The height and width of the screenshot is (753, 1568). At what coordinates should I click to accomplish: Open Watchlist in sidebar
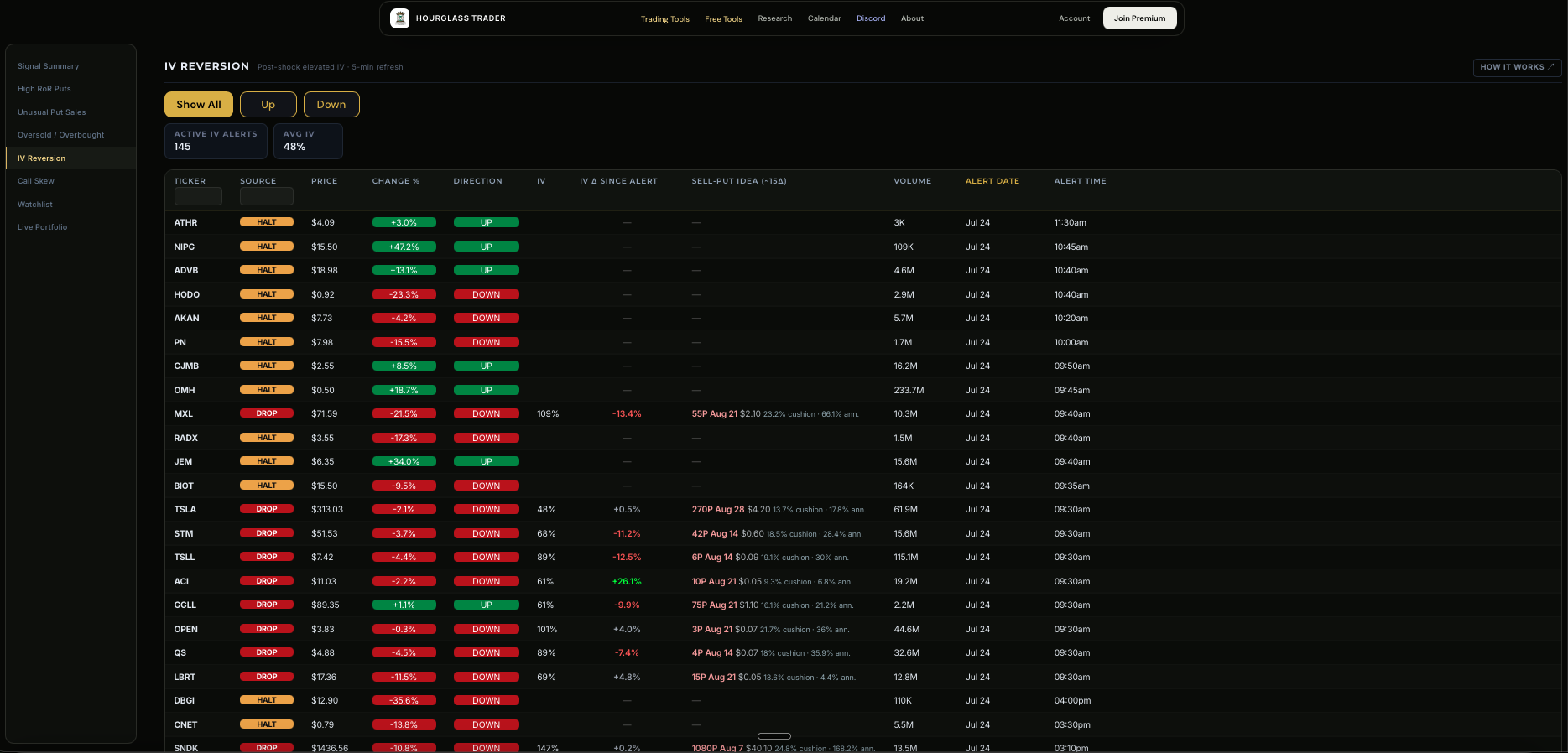click(35, 205)
